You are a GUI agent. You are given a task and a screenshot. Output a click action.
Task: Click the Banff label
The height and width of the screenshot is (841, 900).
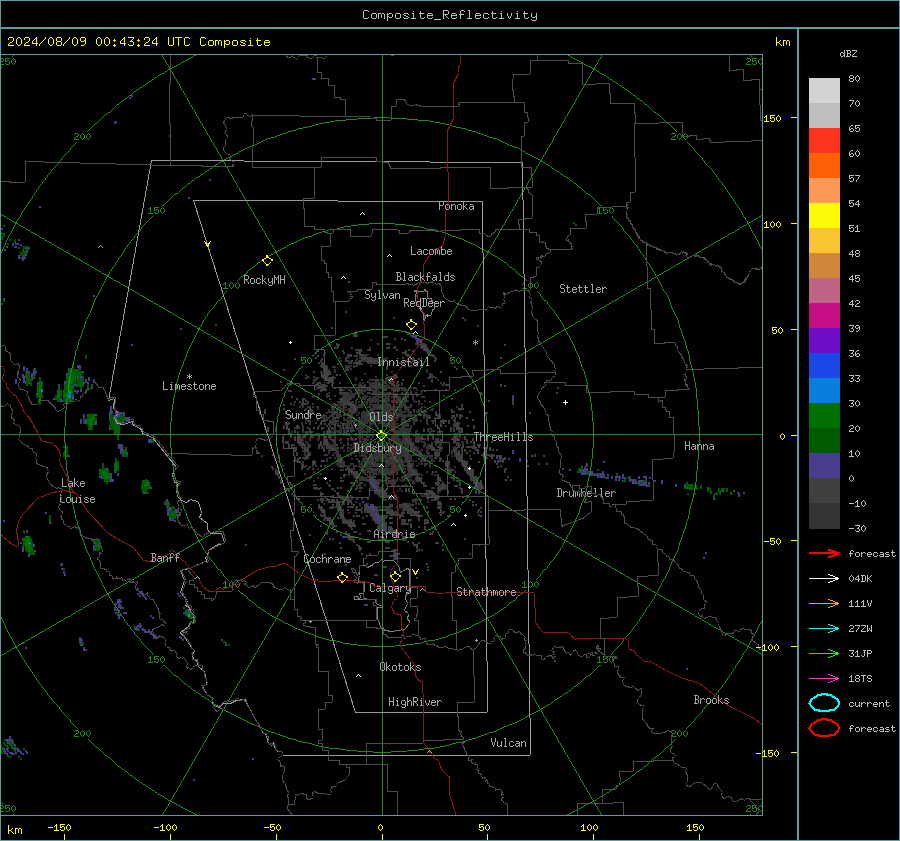click(x=165, y=557)
